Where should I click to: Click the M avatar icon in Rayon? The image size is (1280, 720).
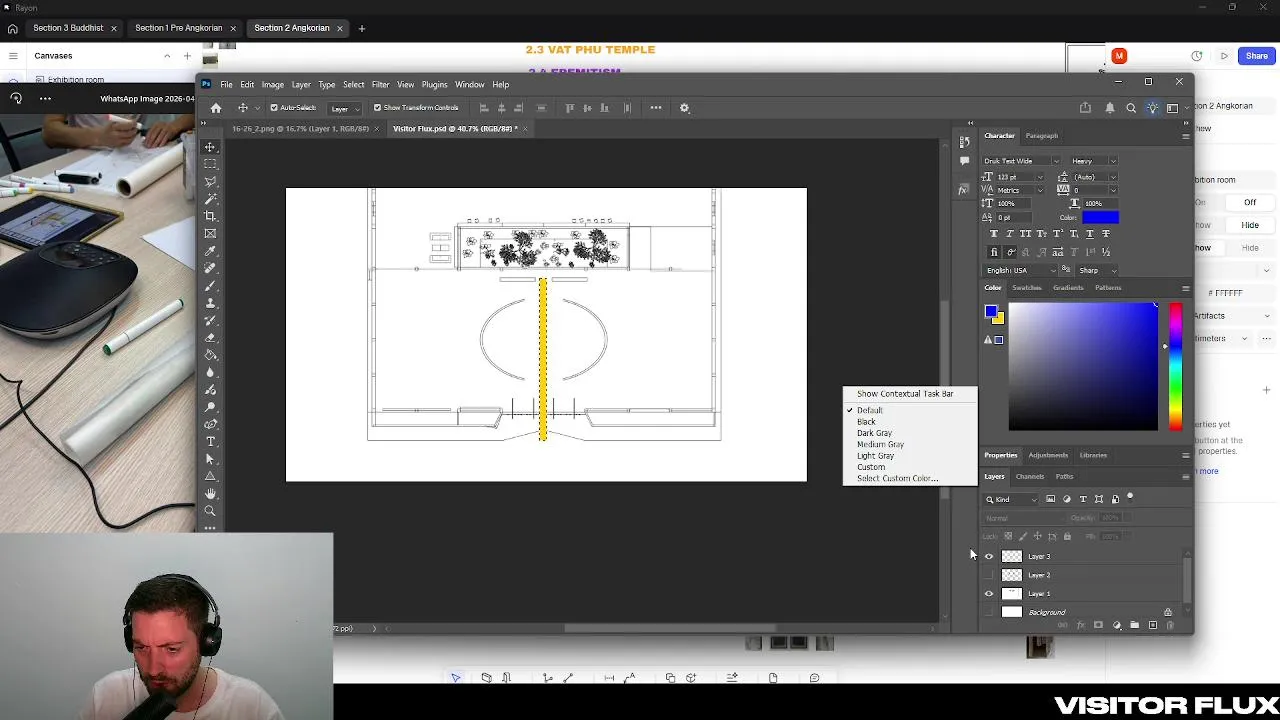[1119, 56]
